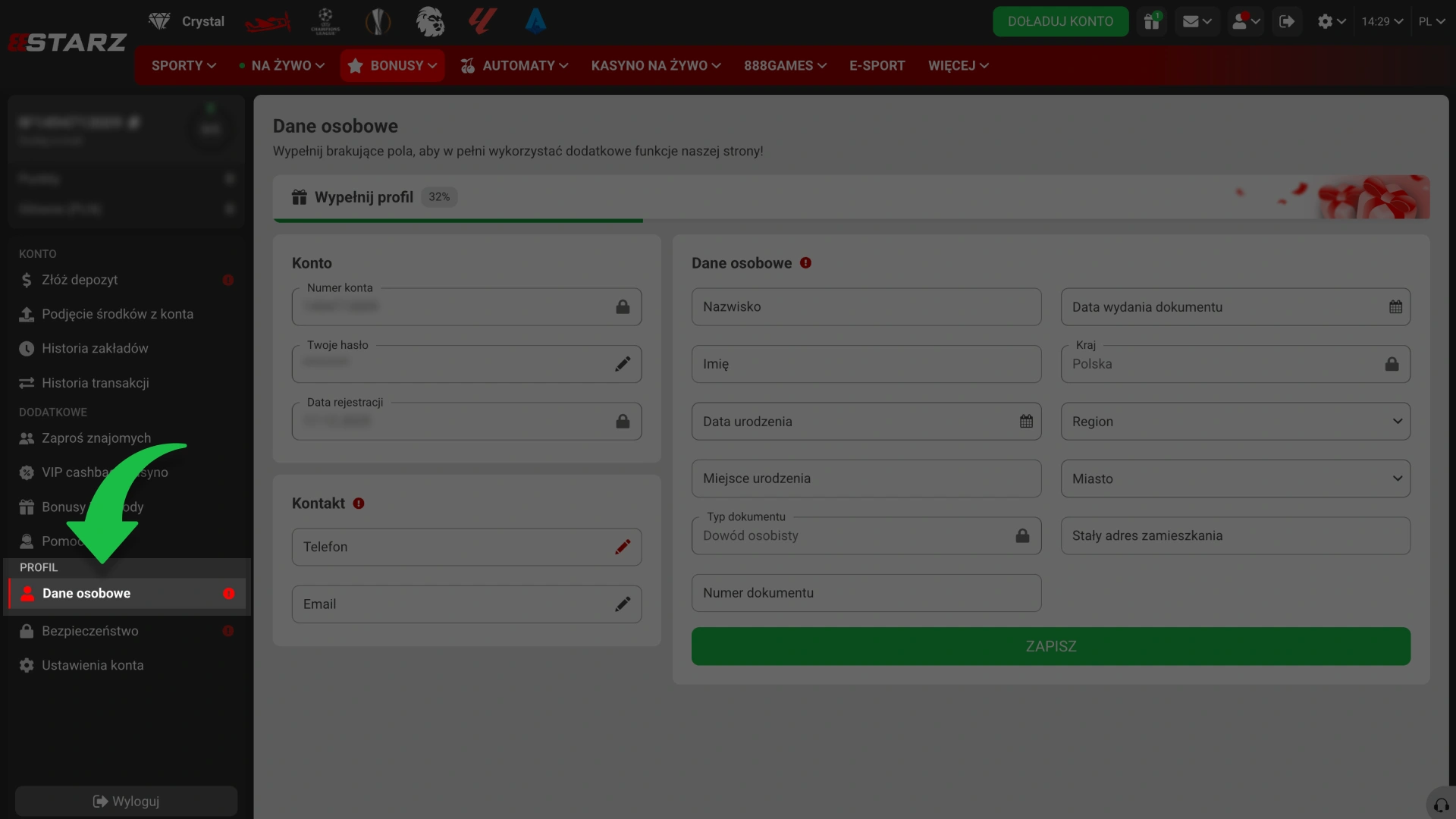The image size is (1456, 819).
Task: Click the Wyloguj button
Action: coord(126,802)
